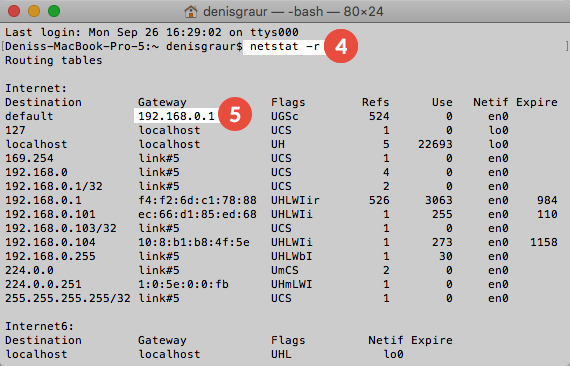Image resolution: width=570 pixels, height=366 pixels.
Task: Click the Refs value '524'
Action: click(379, 116)
